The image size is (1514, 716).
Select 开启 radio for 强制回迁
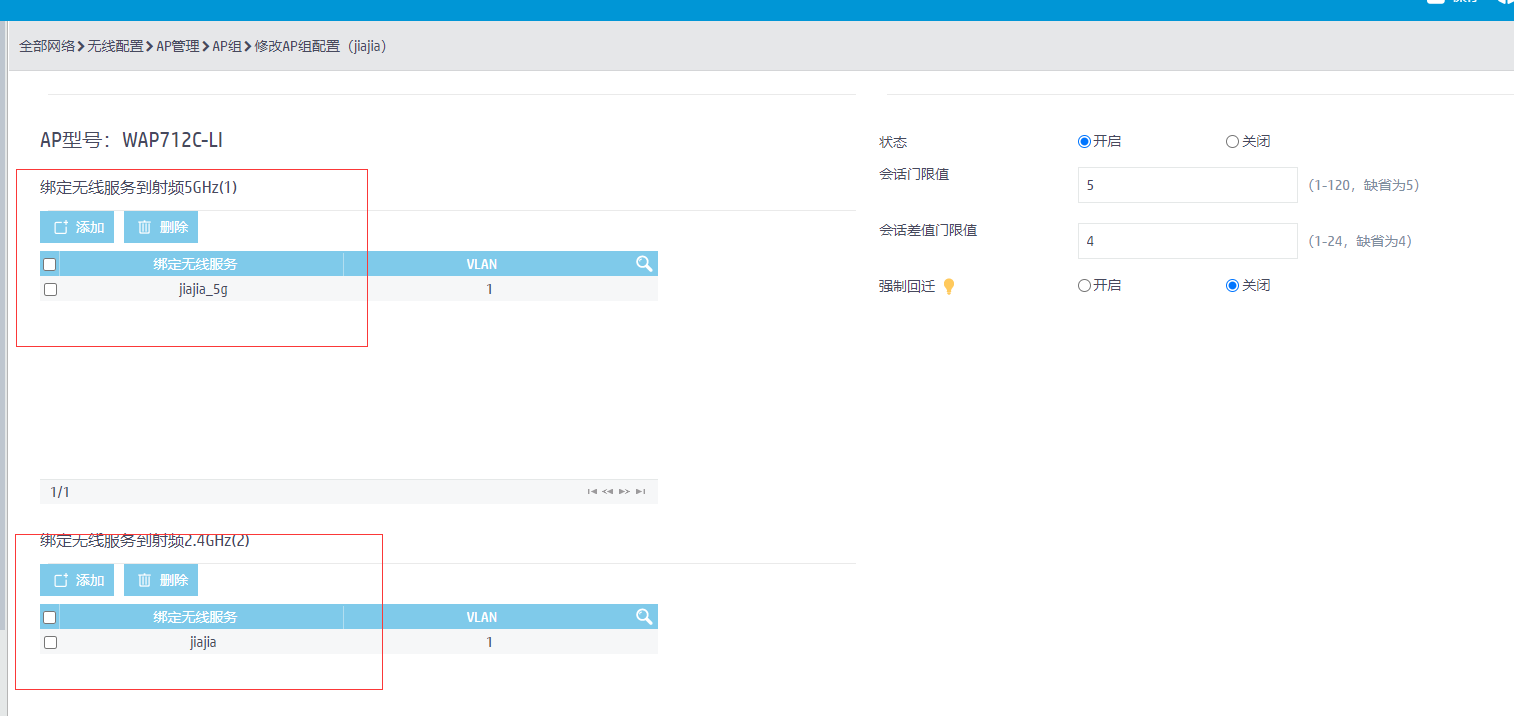[1084, 285]
